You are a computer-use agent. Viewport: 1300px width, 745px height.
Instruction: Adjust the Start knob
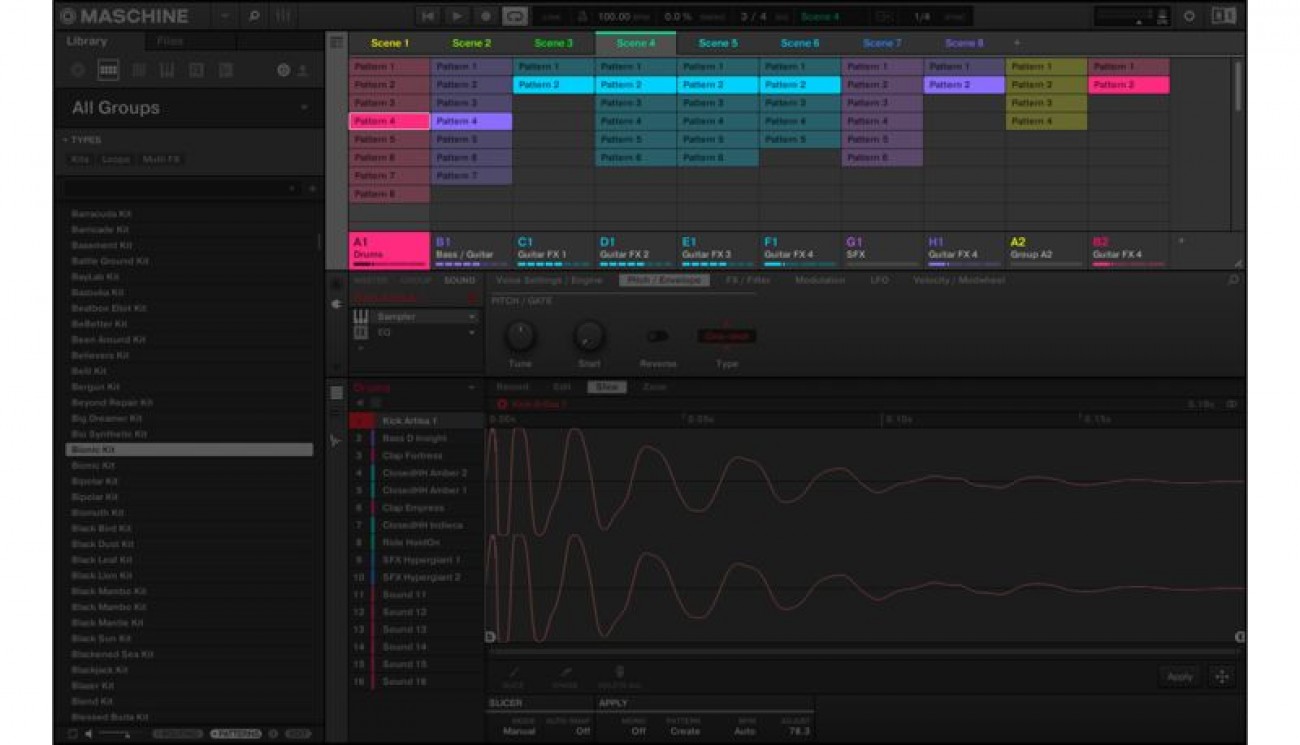[x=589, y=336]
